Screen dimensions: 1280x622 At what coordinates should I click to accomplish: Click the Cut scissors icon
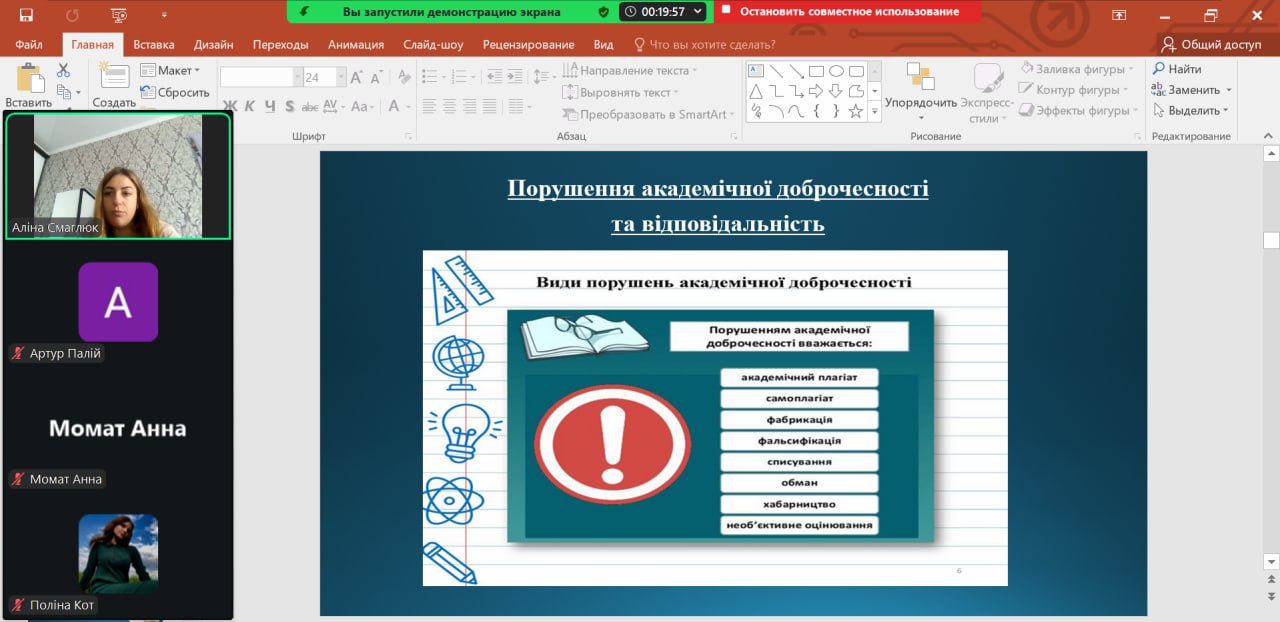pyautogui.click(x=64, y=71)
